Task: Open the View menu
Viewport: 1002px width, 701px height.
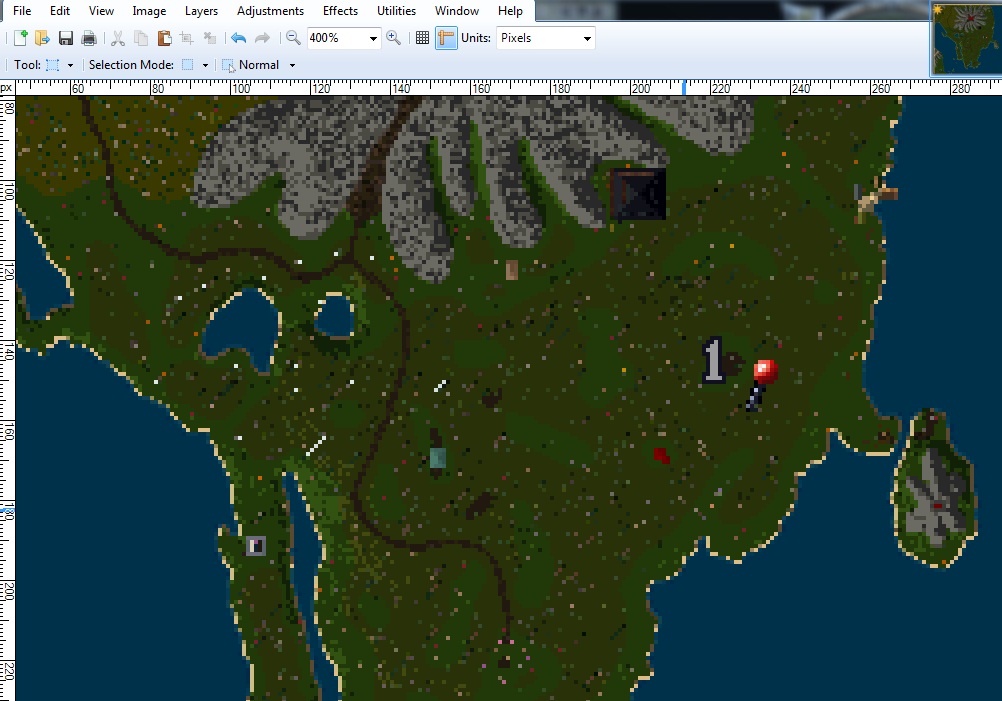Action: click(x=101, y=11)
